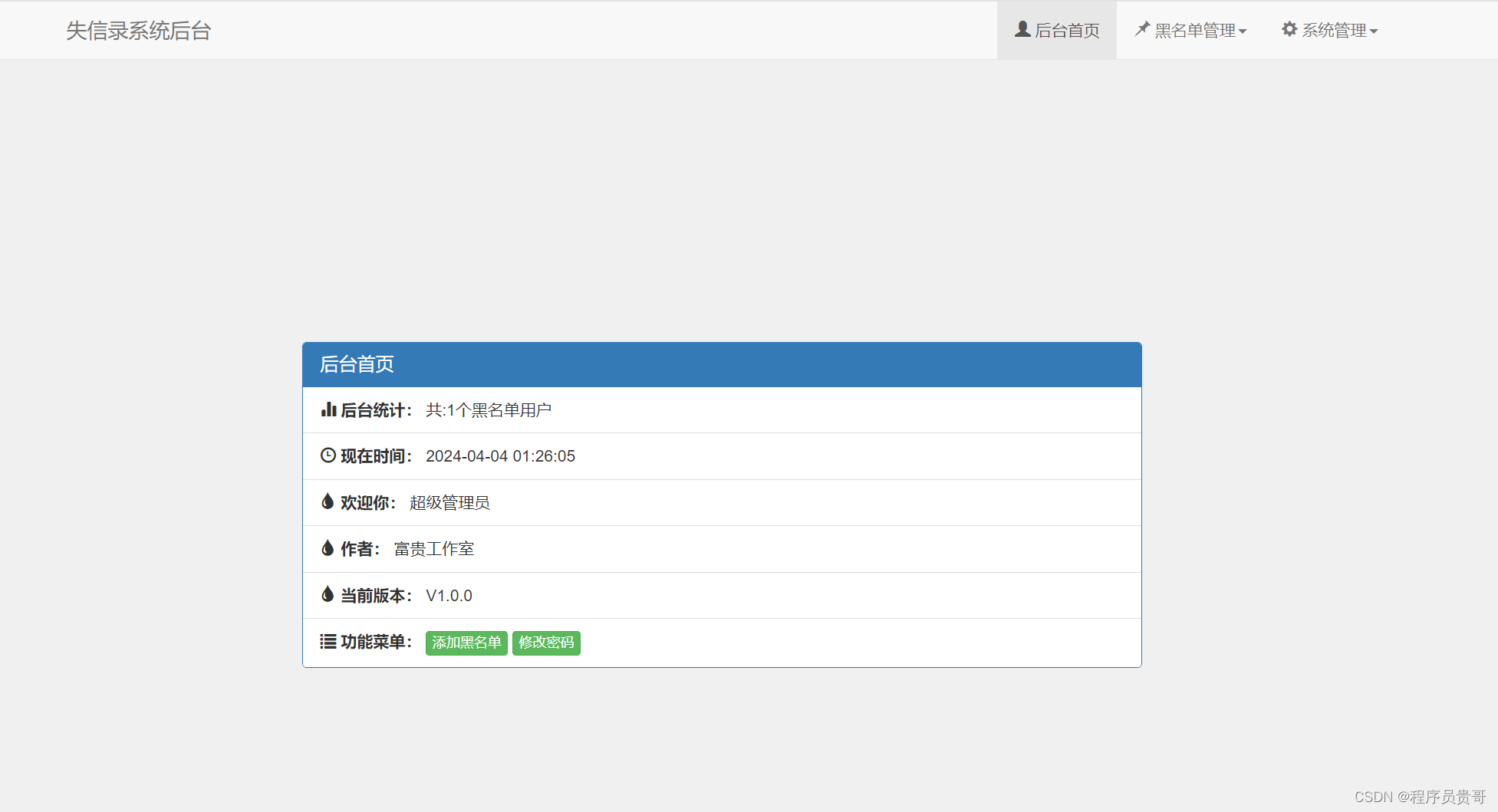Open the 系统管理 menu
Image resolution: width=1498 pixels, height=812 pixels.
point(1330,30)
